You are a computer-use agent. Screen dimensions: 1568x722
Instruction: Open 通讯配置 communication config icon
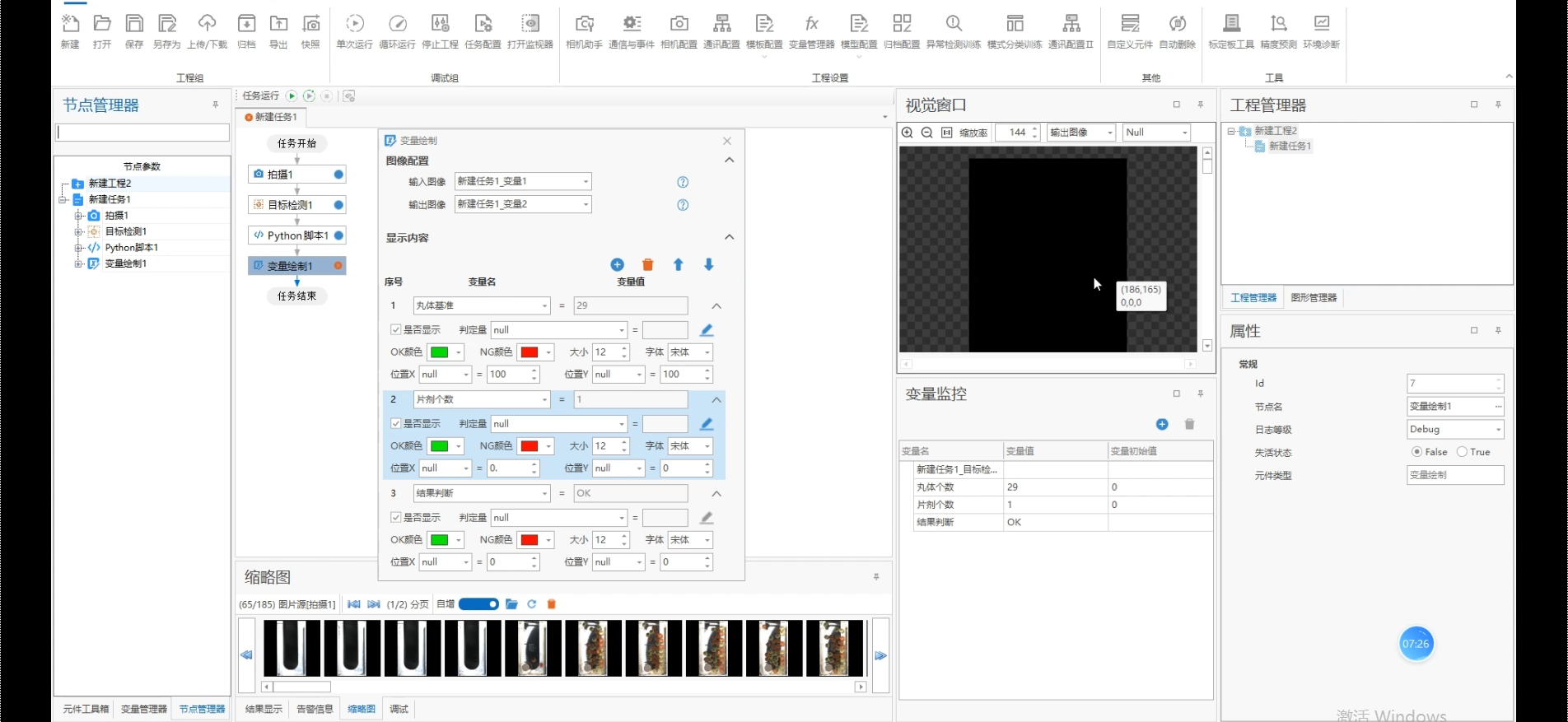click(x=721, y=30)
